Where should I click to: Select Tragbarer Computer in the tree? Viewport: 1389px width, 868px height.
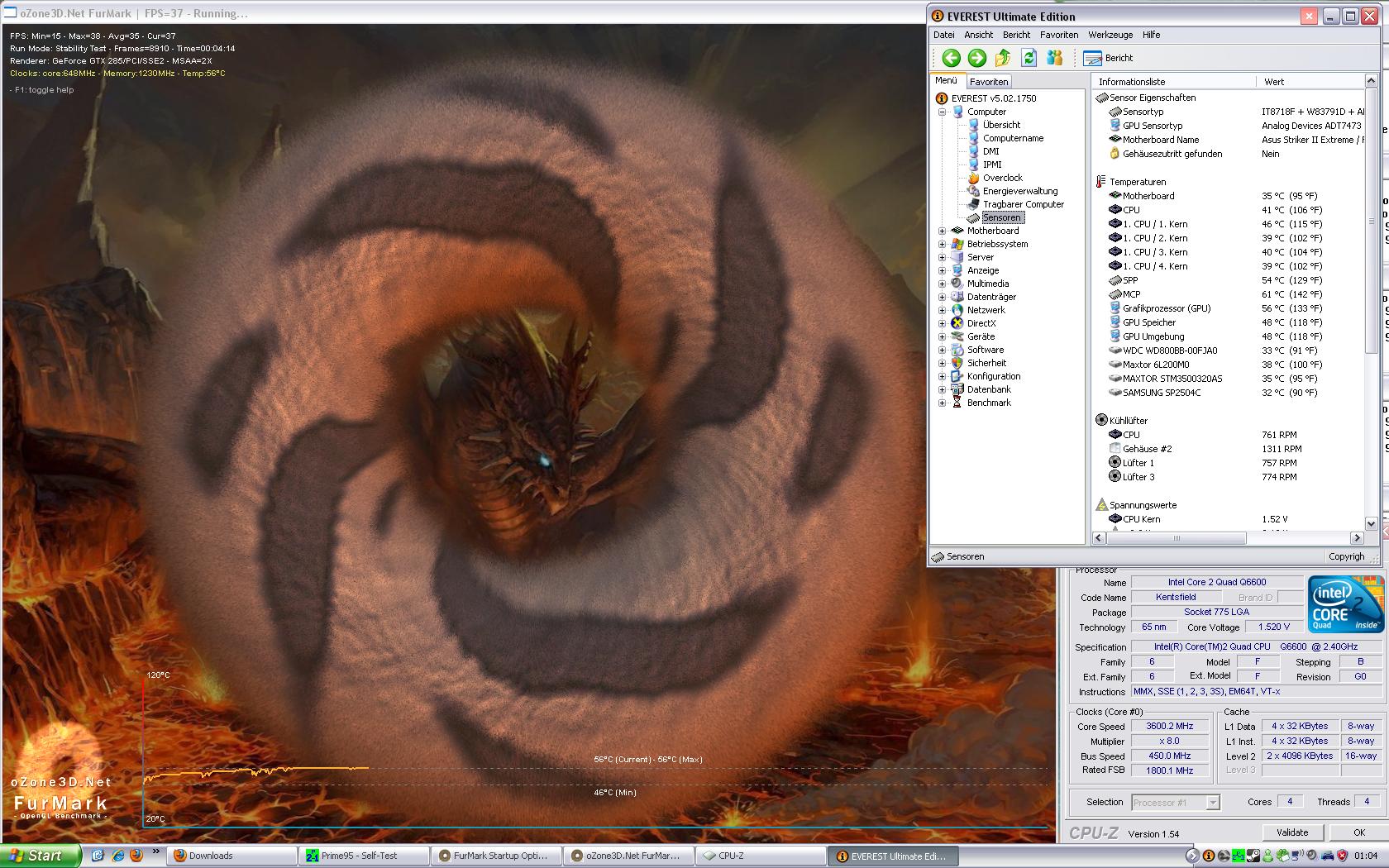pyautogui.click(x=1024, y=204)
